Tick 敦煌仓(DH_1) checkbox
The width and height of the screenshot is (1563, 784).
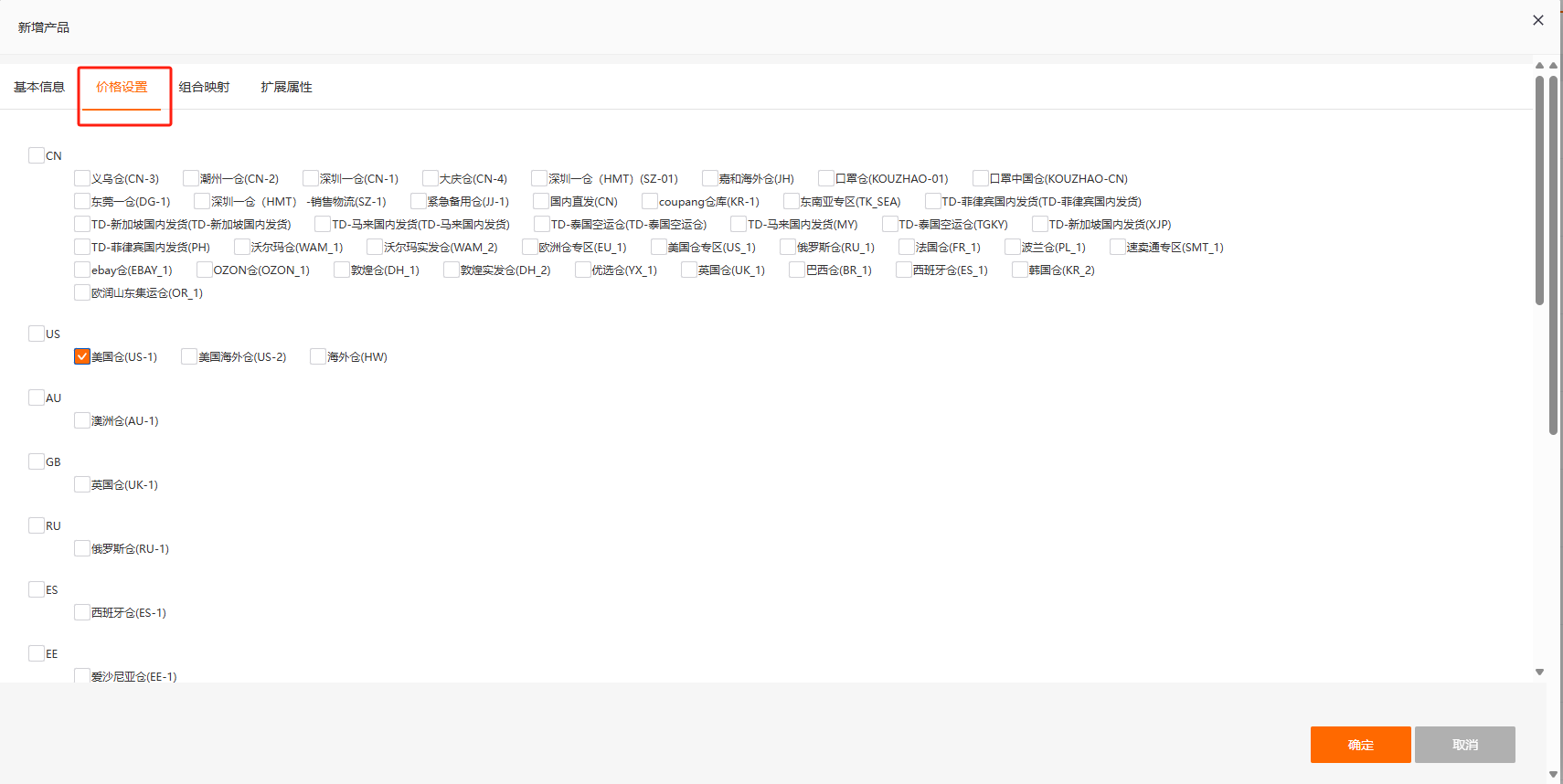(342, 270)
